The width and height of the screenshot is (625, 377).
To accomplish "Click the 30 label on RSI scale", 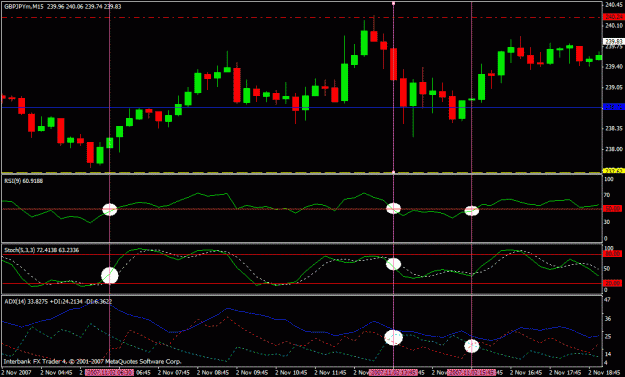I will 607,222.
